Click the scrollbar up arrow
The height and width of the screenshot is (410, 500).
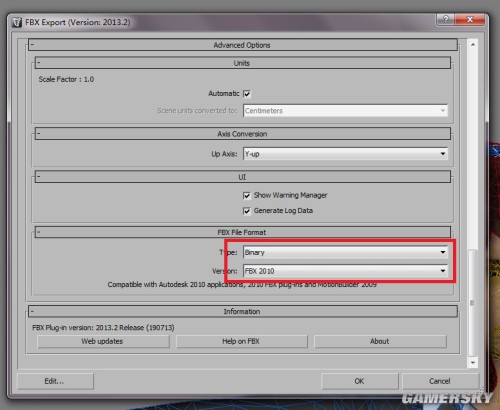(x=473, y=44)
